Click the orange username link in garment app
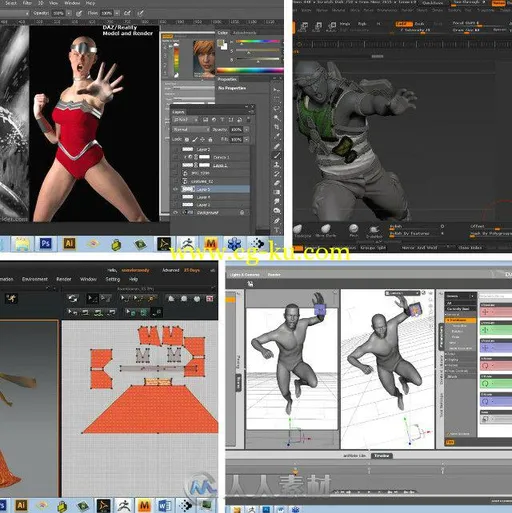The width and height of the screenshot is (512, 513). pyautogui.click(x=135, y=270)
